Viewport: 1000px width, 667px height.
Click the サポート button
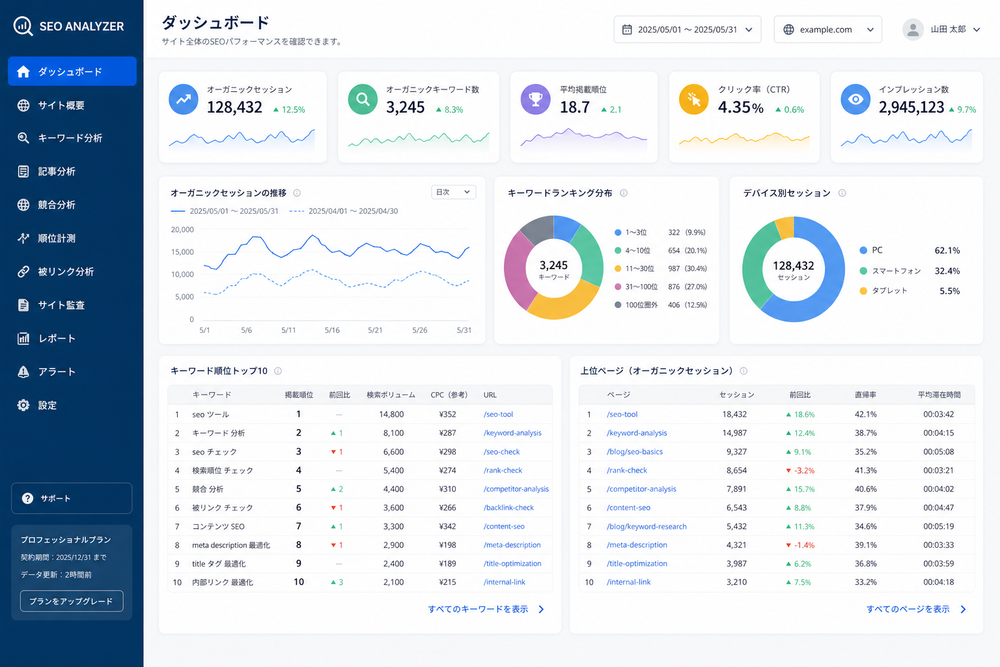(x=71, y=498)
